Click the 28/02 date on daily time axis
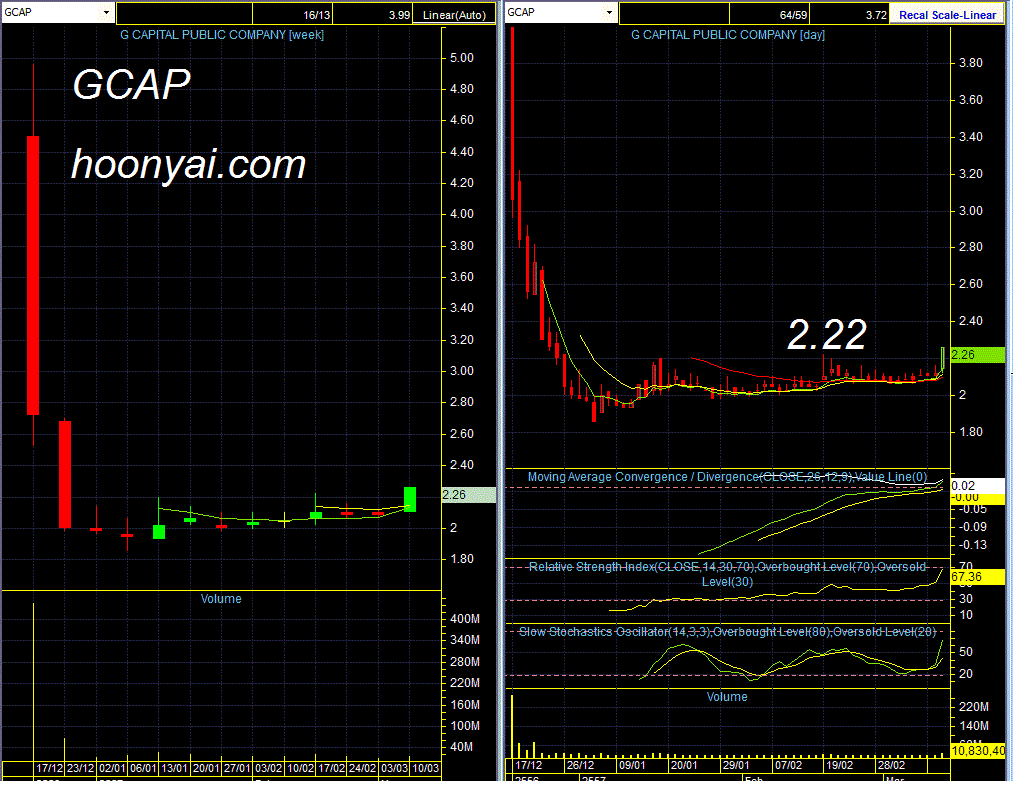The width and height of the screenshot is (1013, 787). click(891, 766)
